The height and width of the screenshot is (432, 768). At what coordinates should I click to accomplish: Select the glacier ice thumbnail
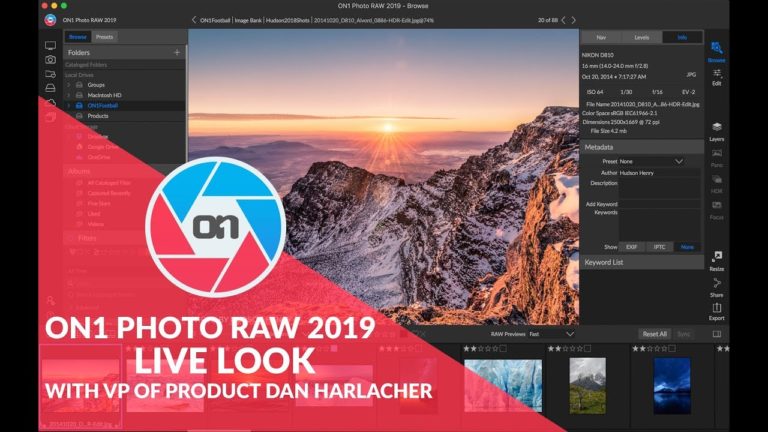[x=503, y=386]
